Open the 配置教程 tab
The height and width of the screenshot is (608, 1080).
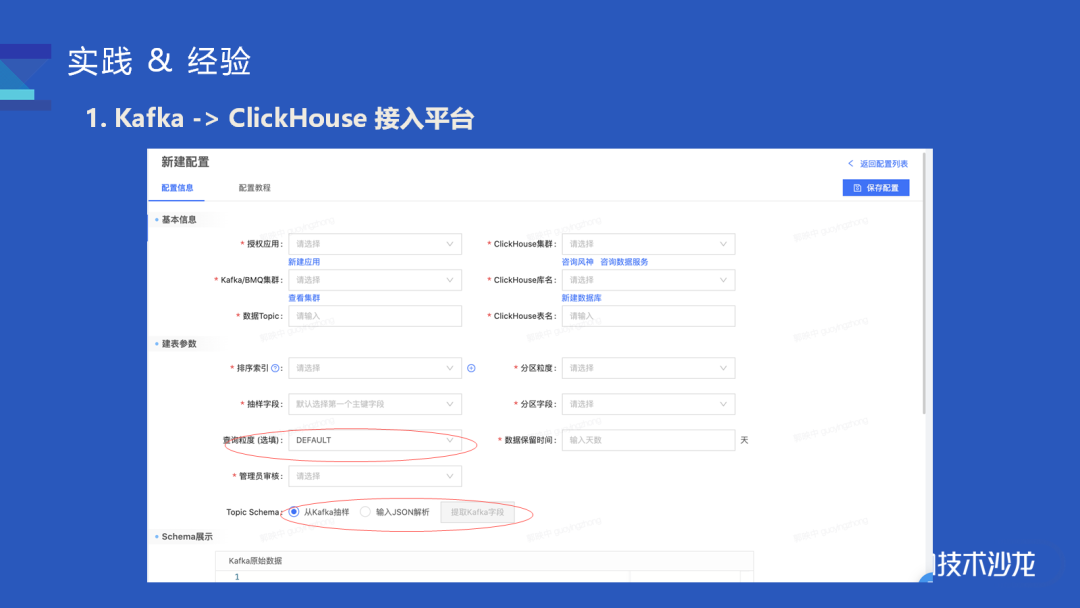pos(254,188)
